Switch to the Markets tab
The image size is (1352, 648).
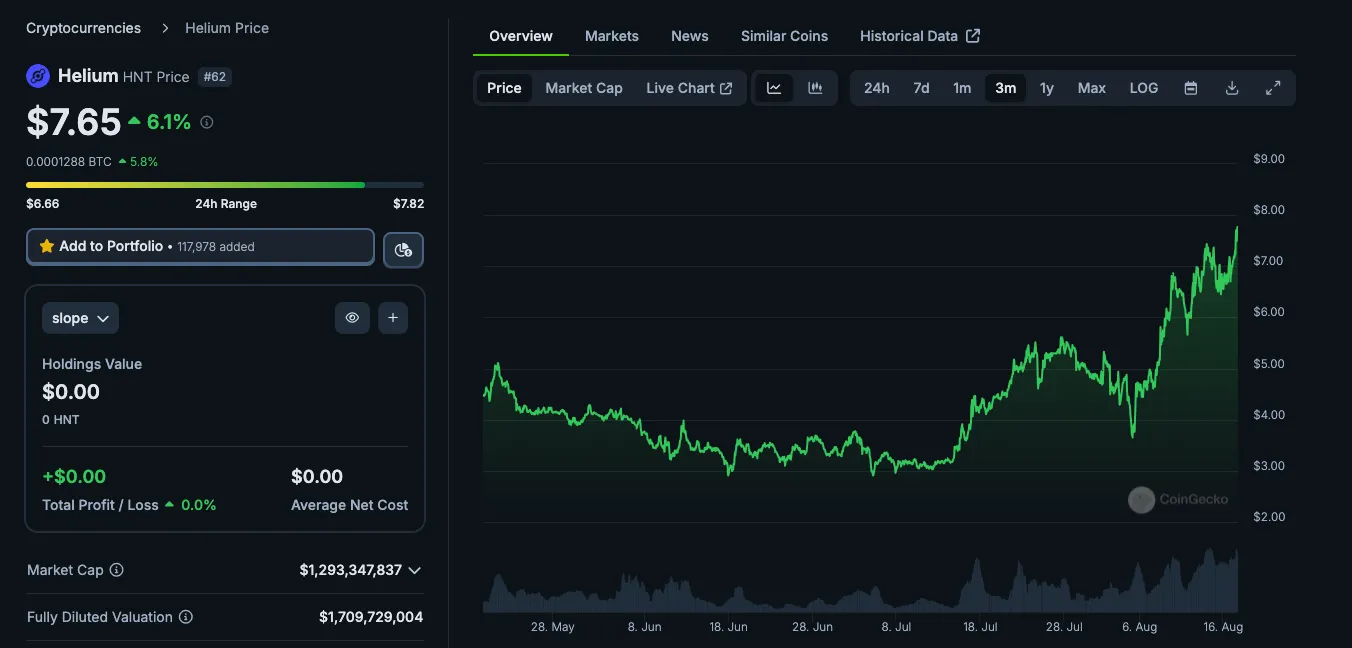[612, 36]
